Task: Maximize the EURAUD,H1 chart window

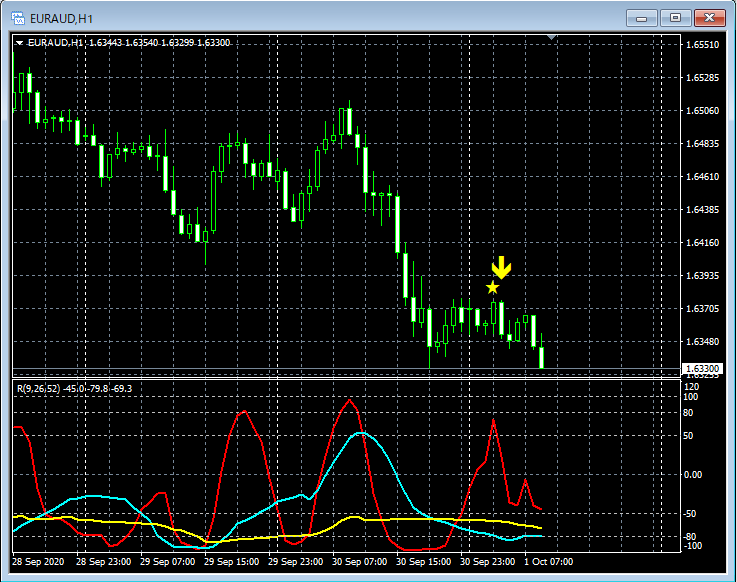Action: [x=675, y=18]
